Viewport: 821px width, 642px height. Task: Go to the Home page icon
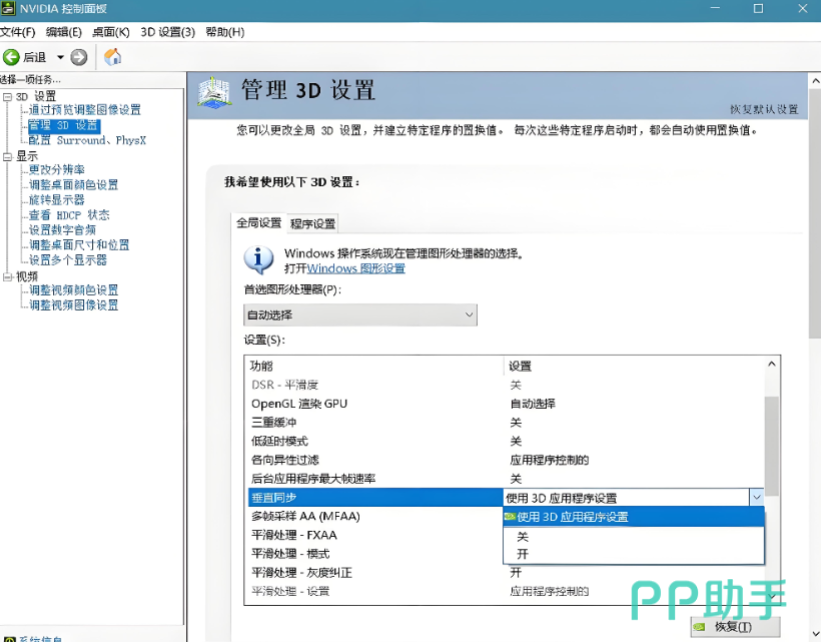[112, 57]
